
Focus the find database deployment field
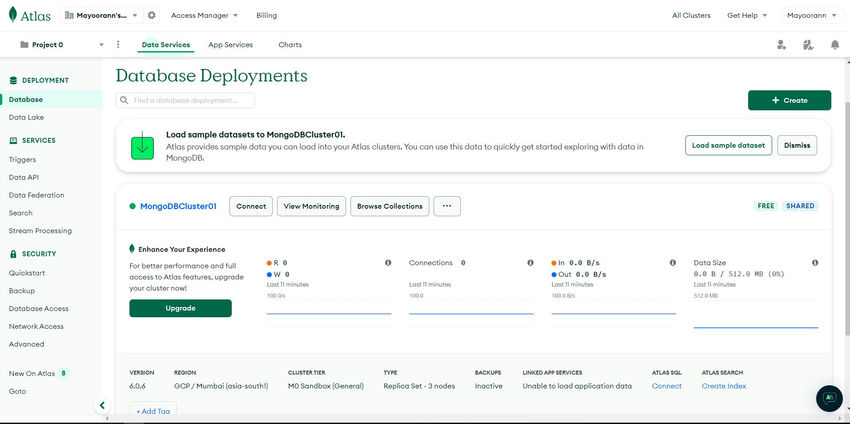185,100
